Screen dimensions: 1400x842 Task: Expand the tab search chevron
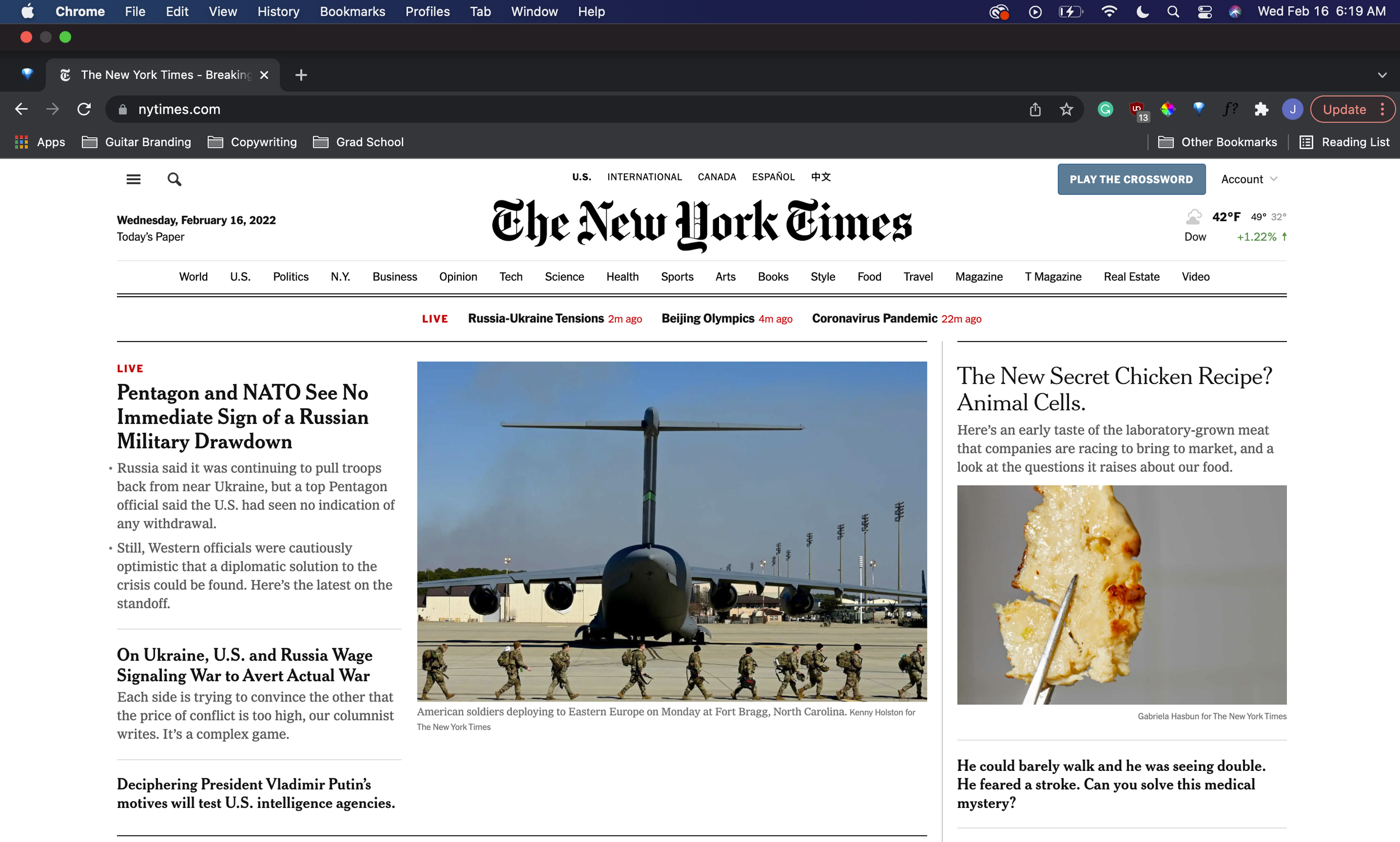1382,75
